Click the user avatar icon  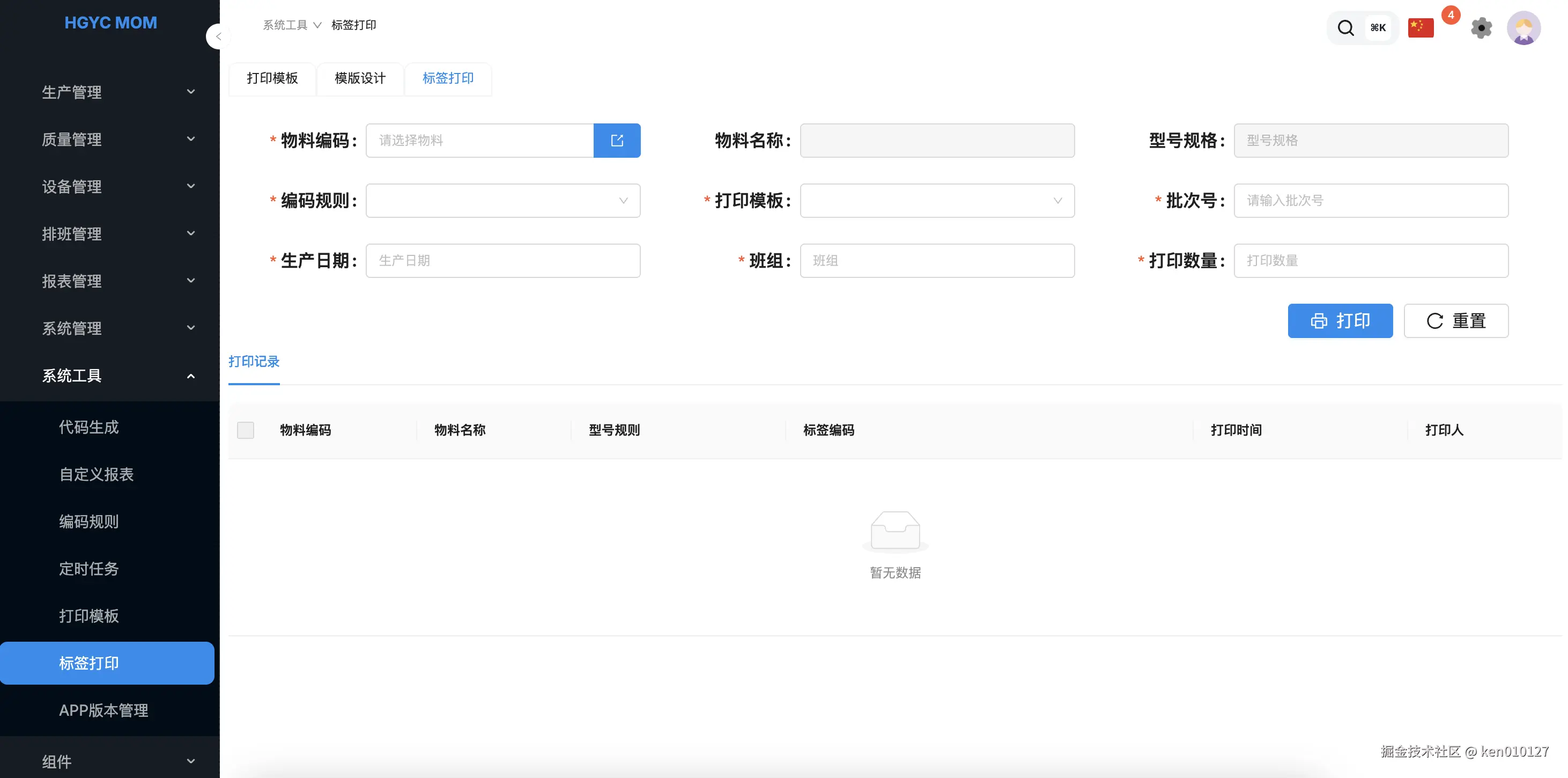[1523, 28]
